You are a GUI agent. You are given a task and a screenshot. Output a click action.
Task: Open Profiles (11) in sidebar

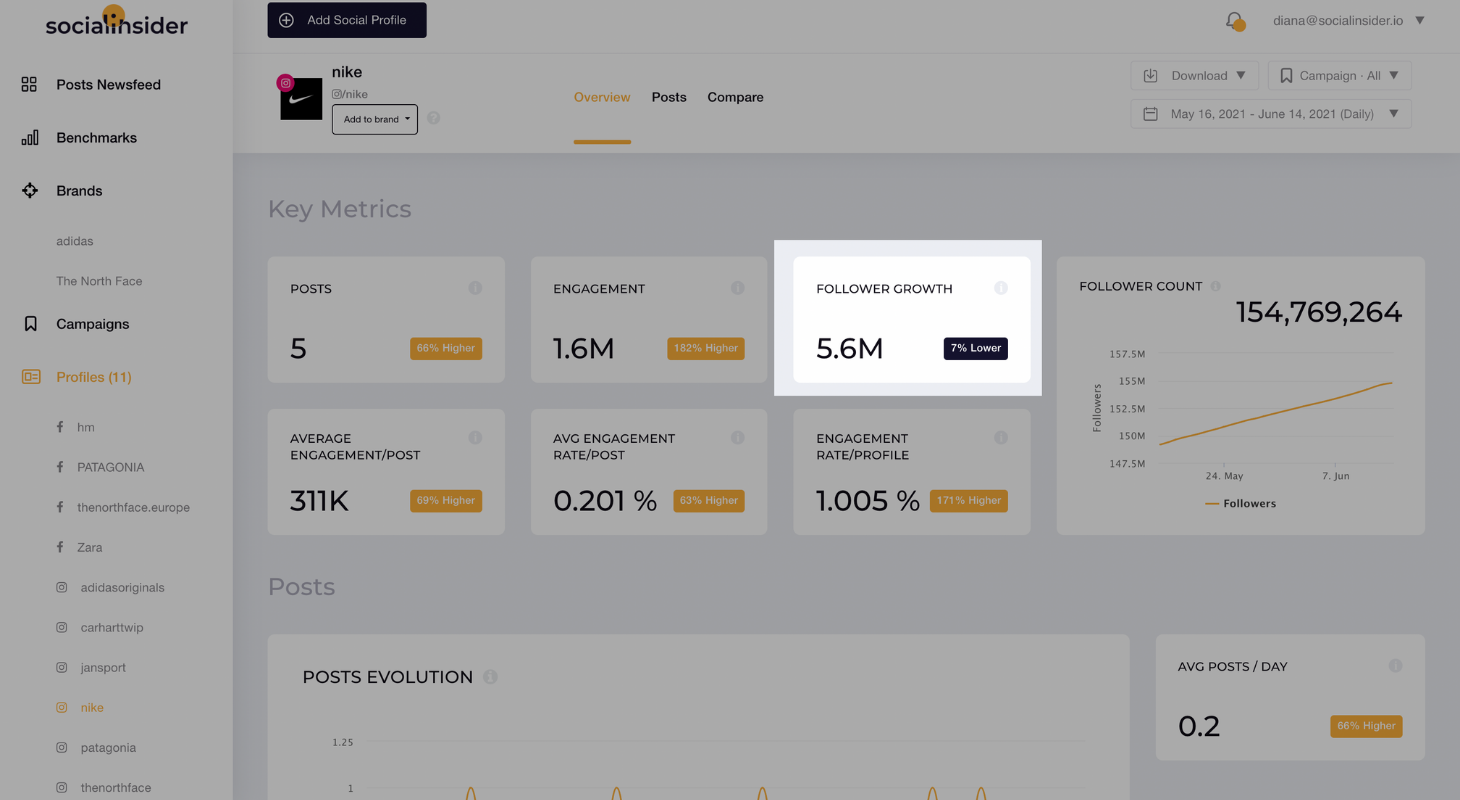[x=94, y=377]
